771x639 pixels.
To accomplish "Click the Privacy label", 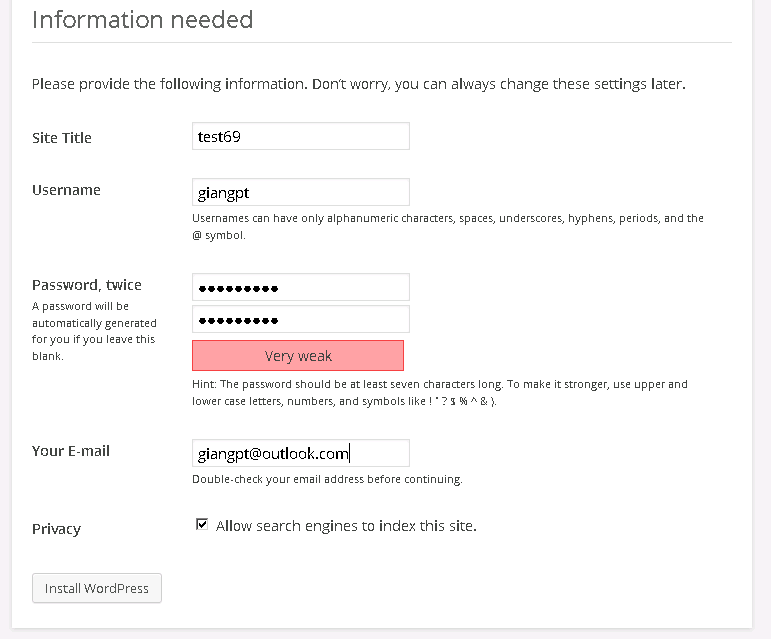I will (x=57, y=529).
